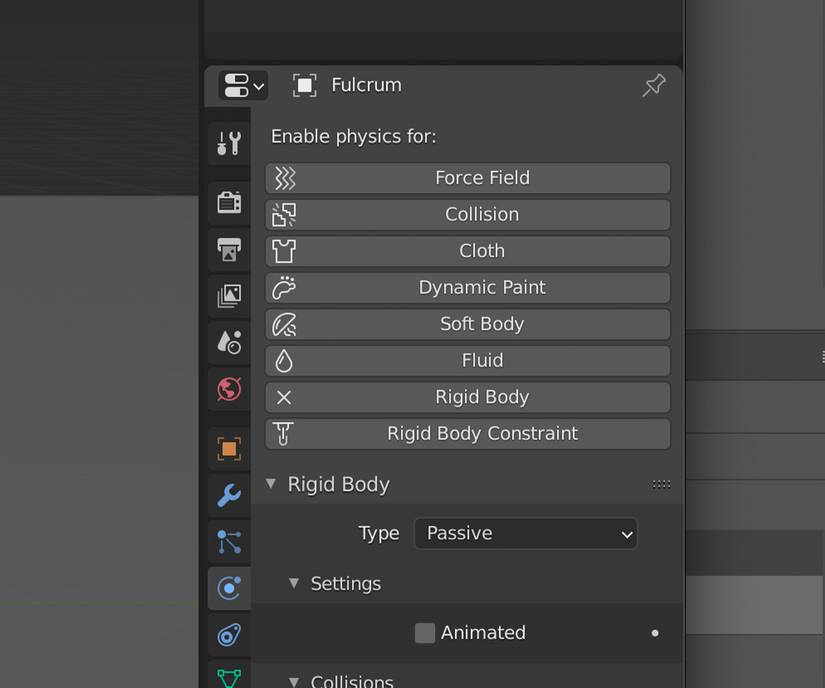This screenshot has width=825, height=688.
Task: Open the Scene properties tab
Action: (x=229, y=342)
